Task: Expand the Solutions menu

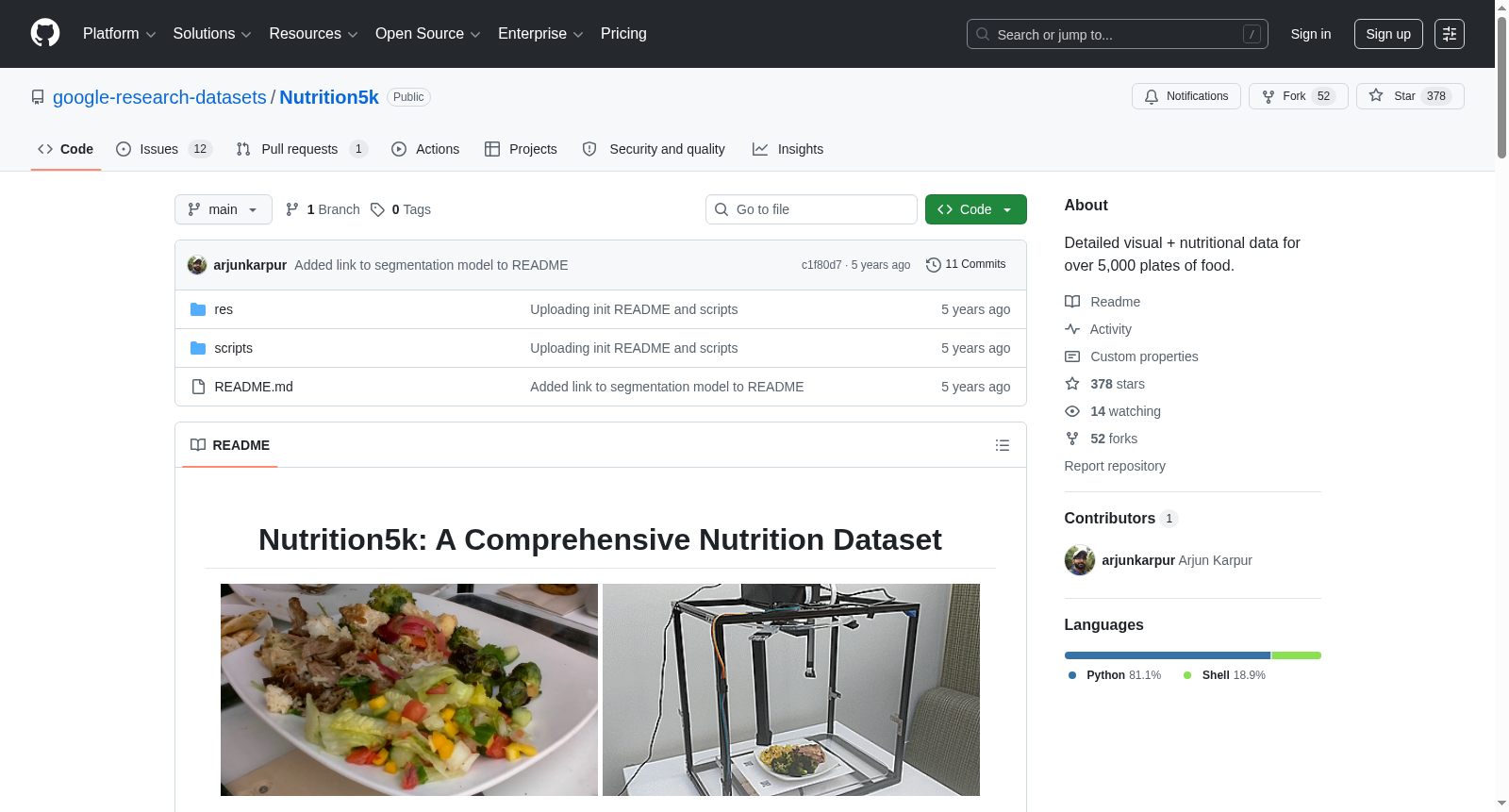Action: point(212,34)
